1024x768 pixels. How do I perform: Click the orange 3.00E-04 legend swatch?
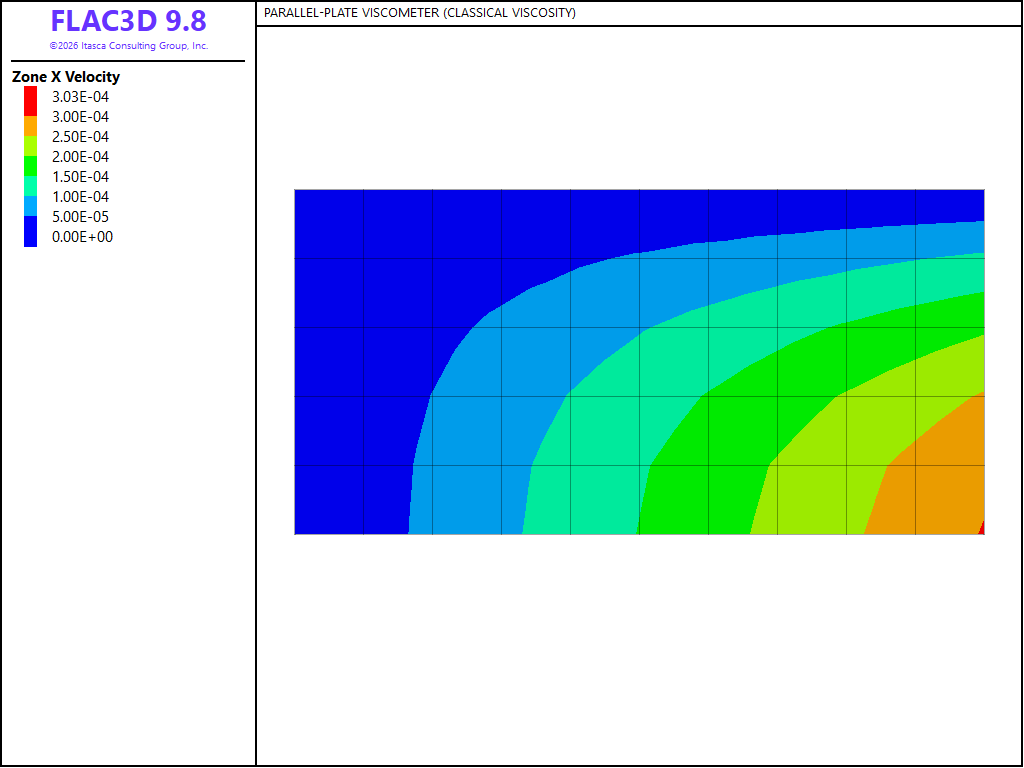click(x=31, y=126)
